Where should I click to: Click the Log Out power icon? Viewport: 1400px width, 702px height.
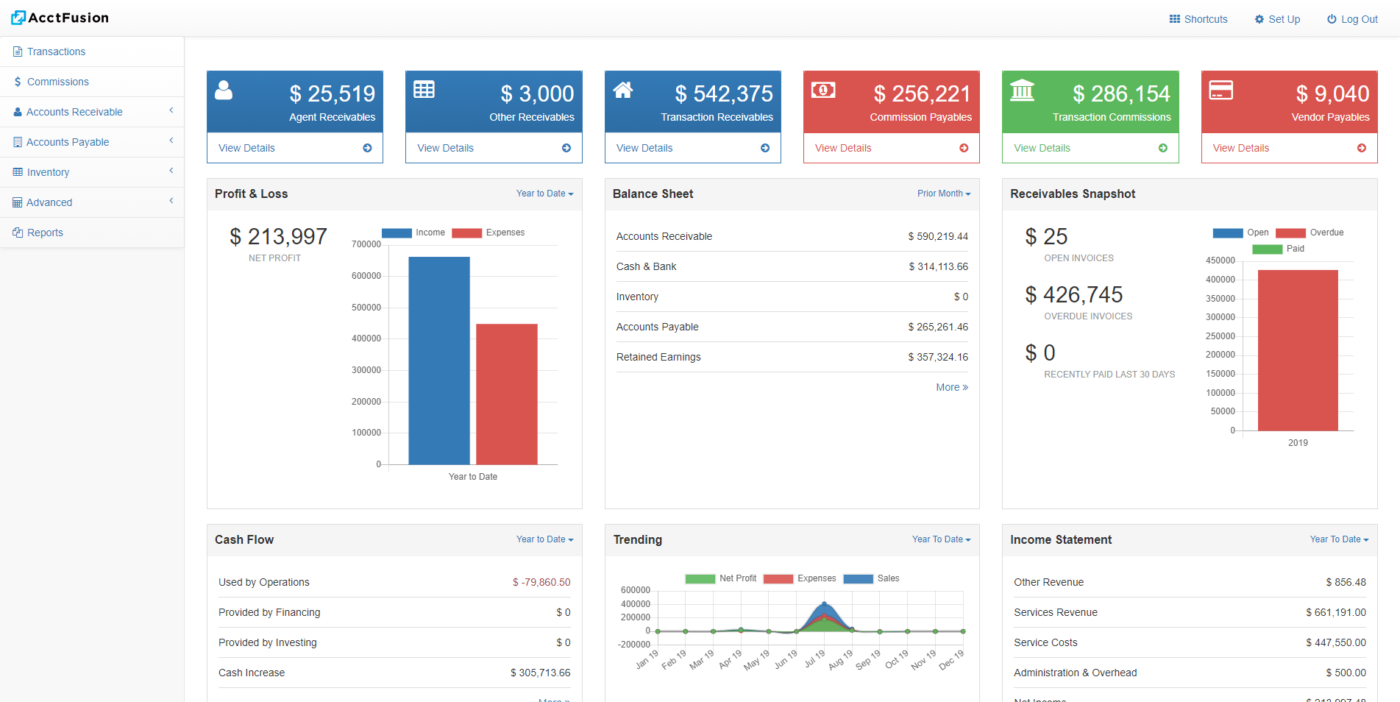coord(1330,18)
